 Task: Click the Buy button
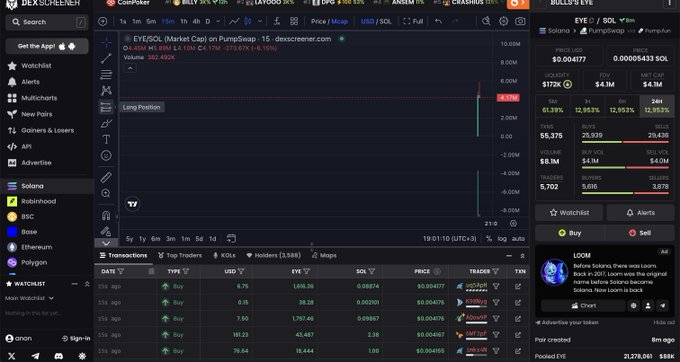[x=569, y=233]
